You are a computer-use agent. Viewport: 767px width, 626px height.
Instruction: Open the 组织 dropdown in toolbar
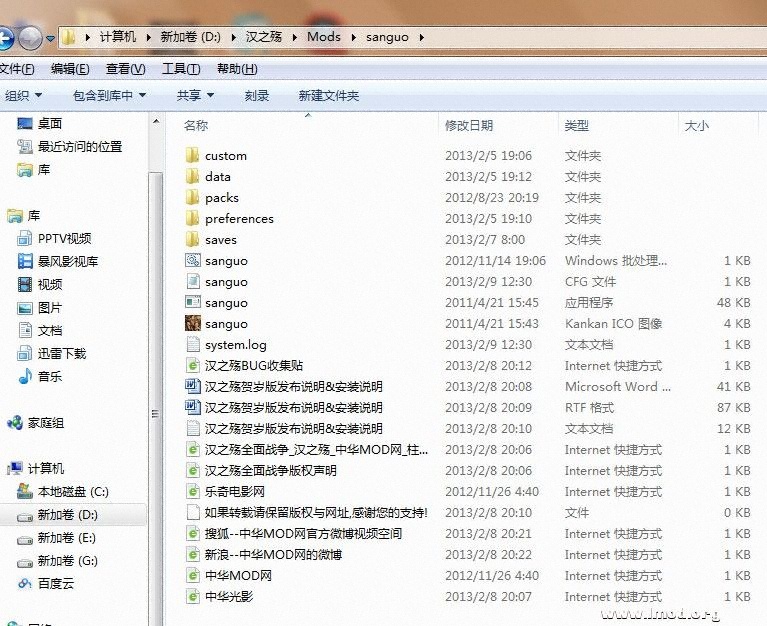pyautogui.click(x=22, y=96)
